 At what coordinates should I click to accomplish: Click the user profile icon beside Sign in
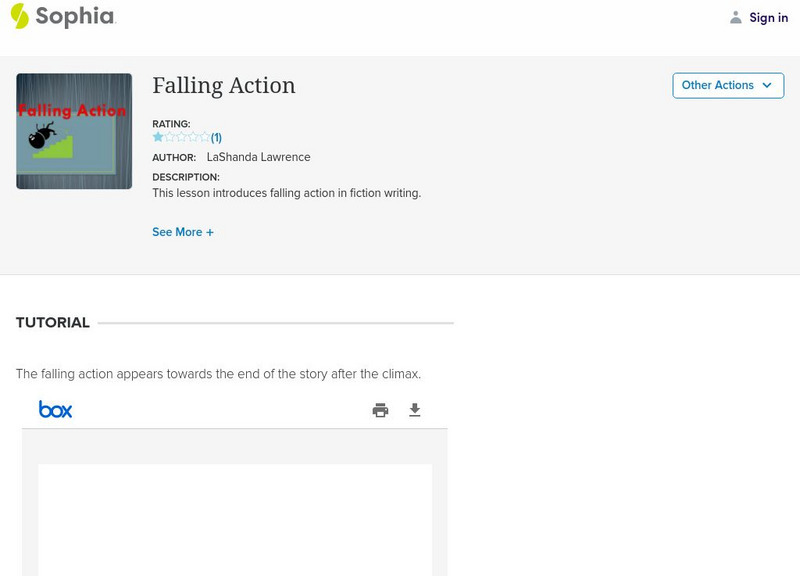736,17
